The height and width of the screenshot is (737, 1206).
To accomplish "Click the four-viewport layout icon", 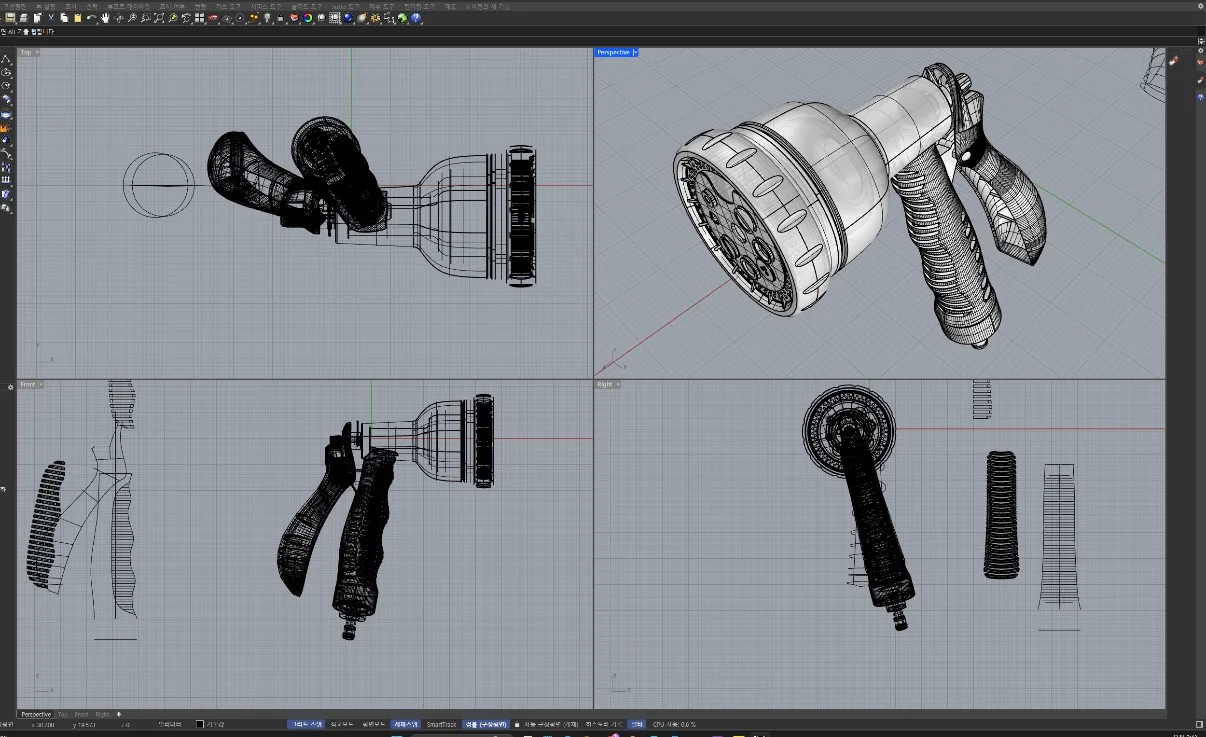I will tap(199, 18).
